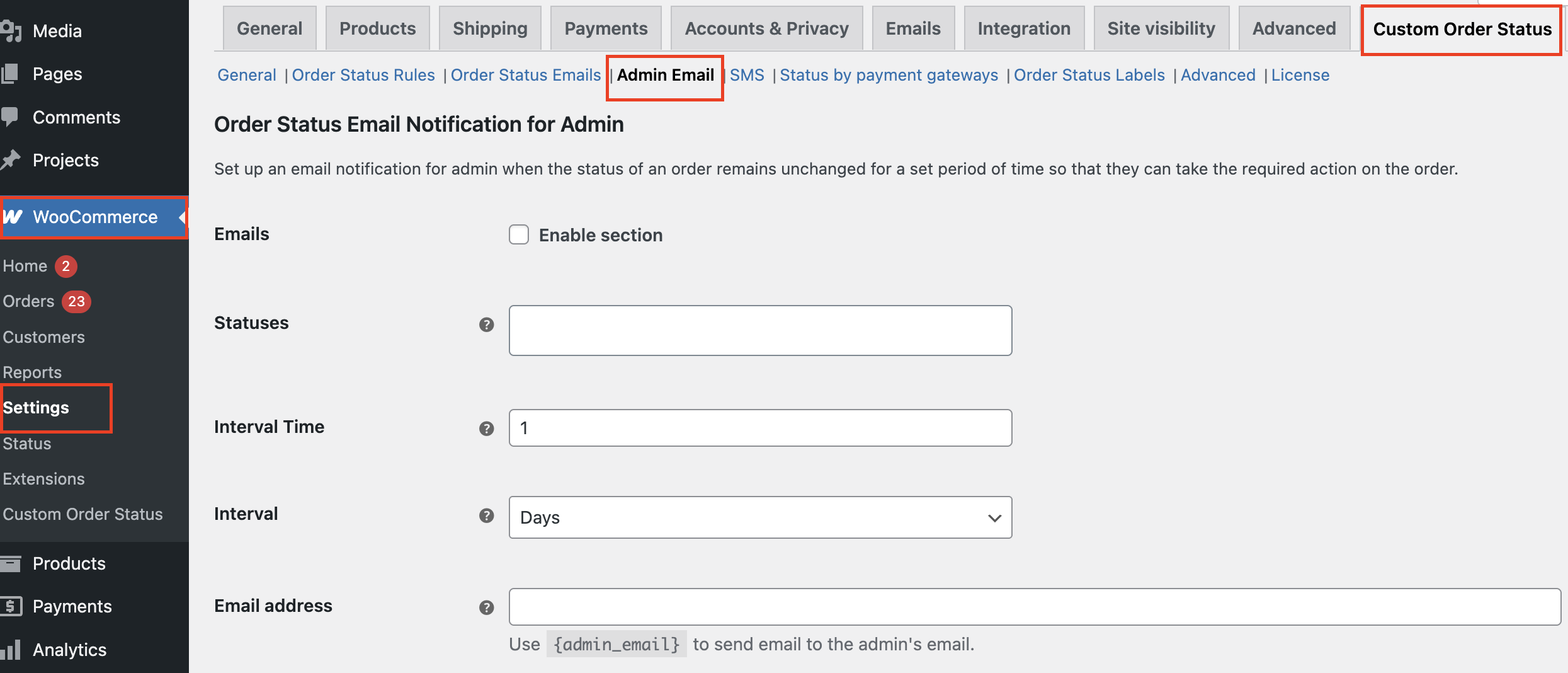Enable the Emails section checkbox

point(519,234)
